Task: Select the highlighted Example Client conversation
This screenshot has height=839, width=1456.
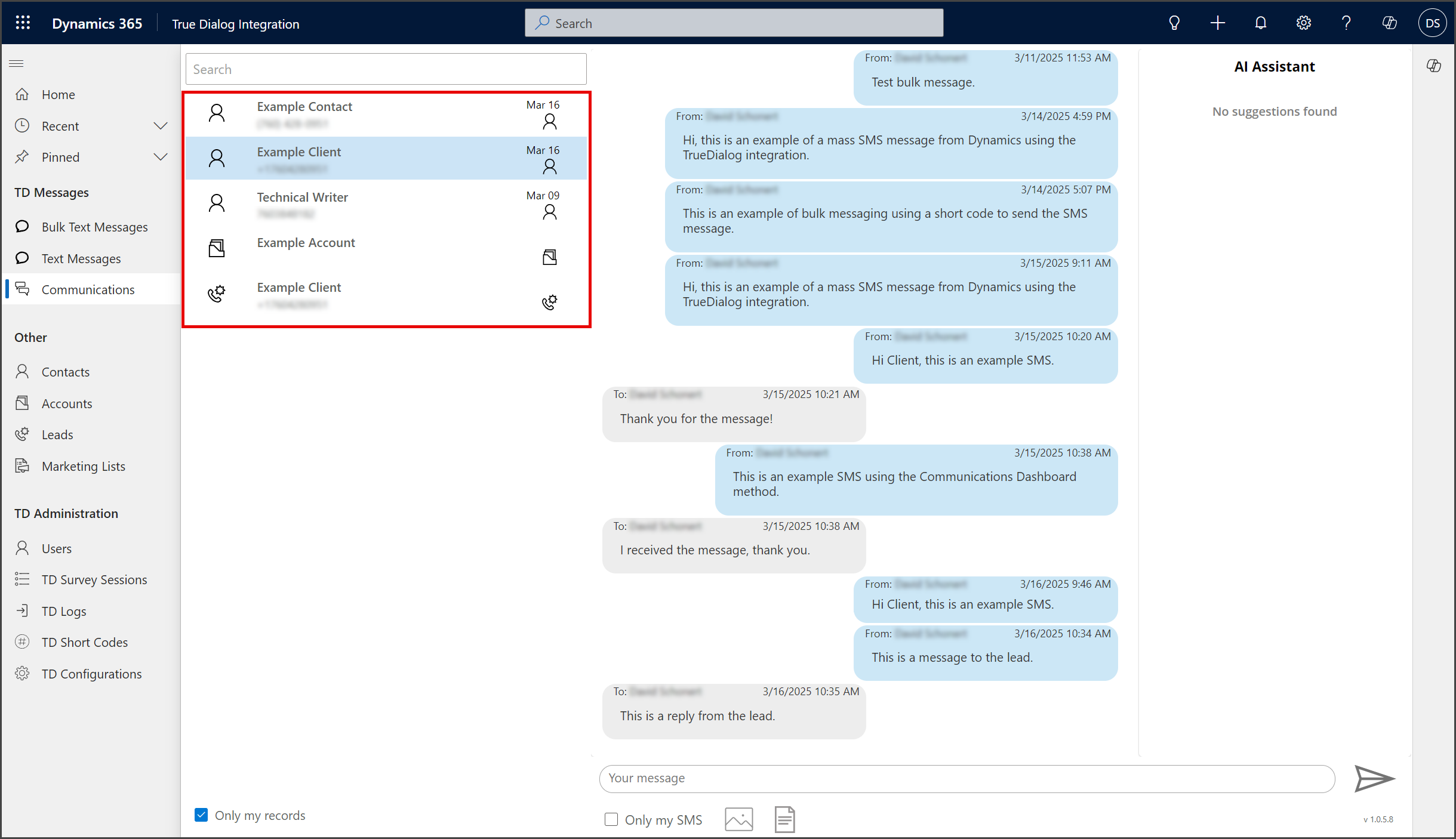Action: (x=386, y=158)
